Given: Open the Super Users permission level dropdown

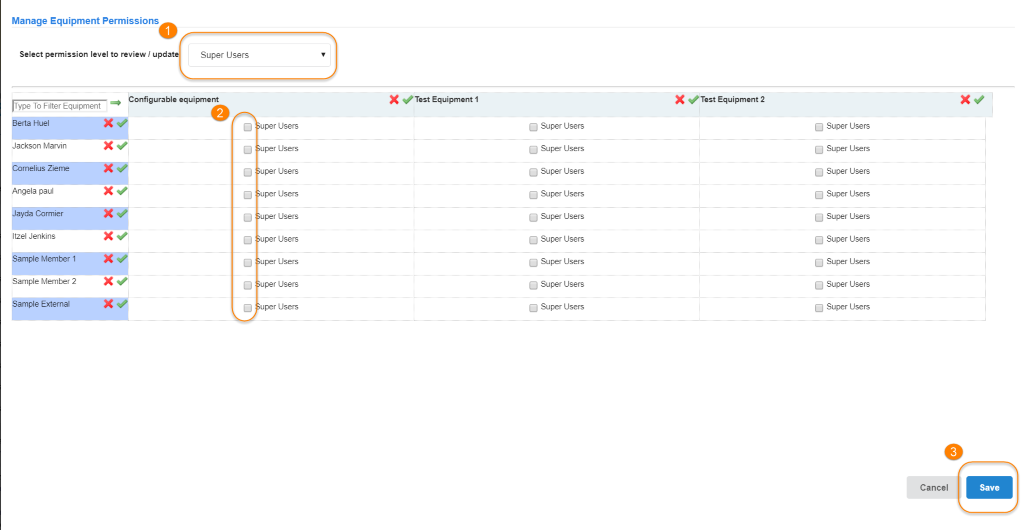Looking at the screenshot, I should [259, 55].
